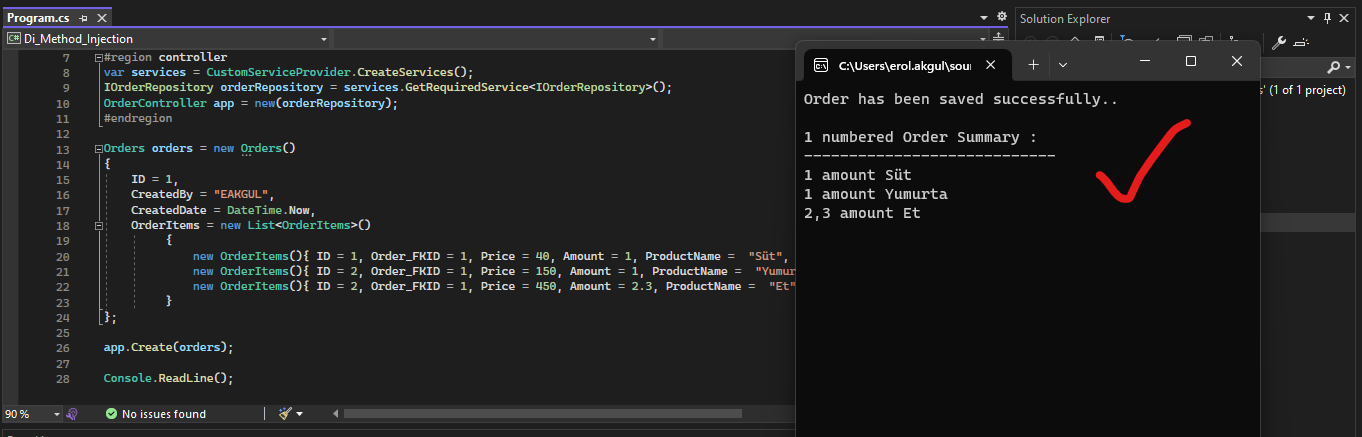The width and height of the screenshot is (1362, 437).
Task: Open the Di_Method_Injection project dropdown
Action: coord(322,39)
